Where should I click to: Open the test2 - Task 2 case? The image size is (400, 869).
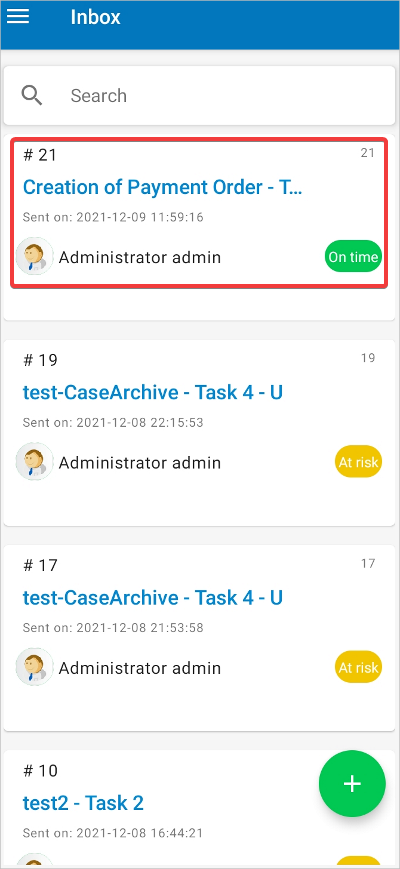tap(83, 802)
